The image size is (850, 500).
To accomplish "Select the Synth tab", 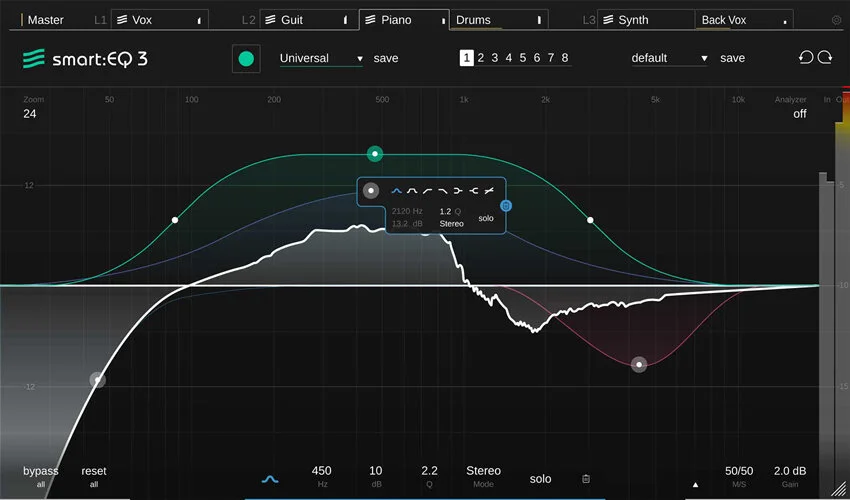I will pyautogui.click(x=646, y=20).
